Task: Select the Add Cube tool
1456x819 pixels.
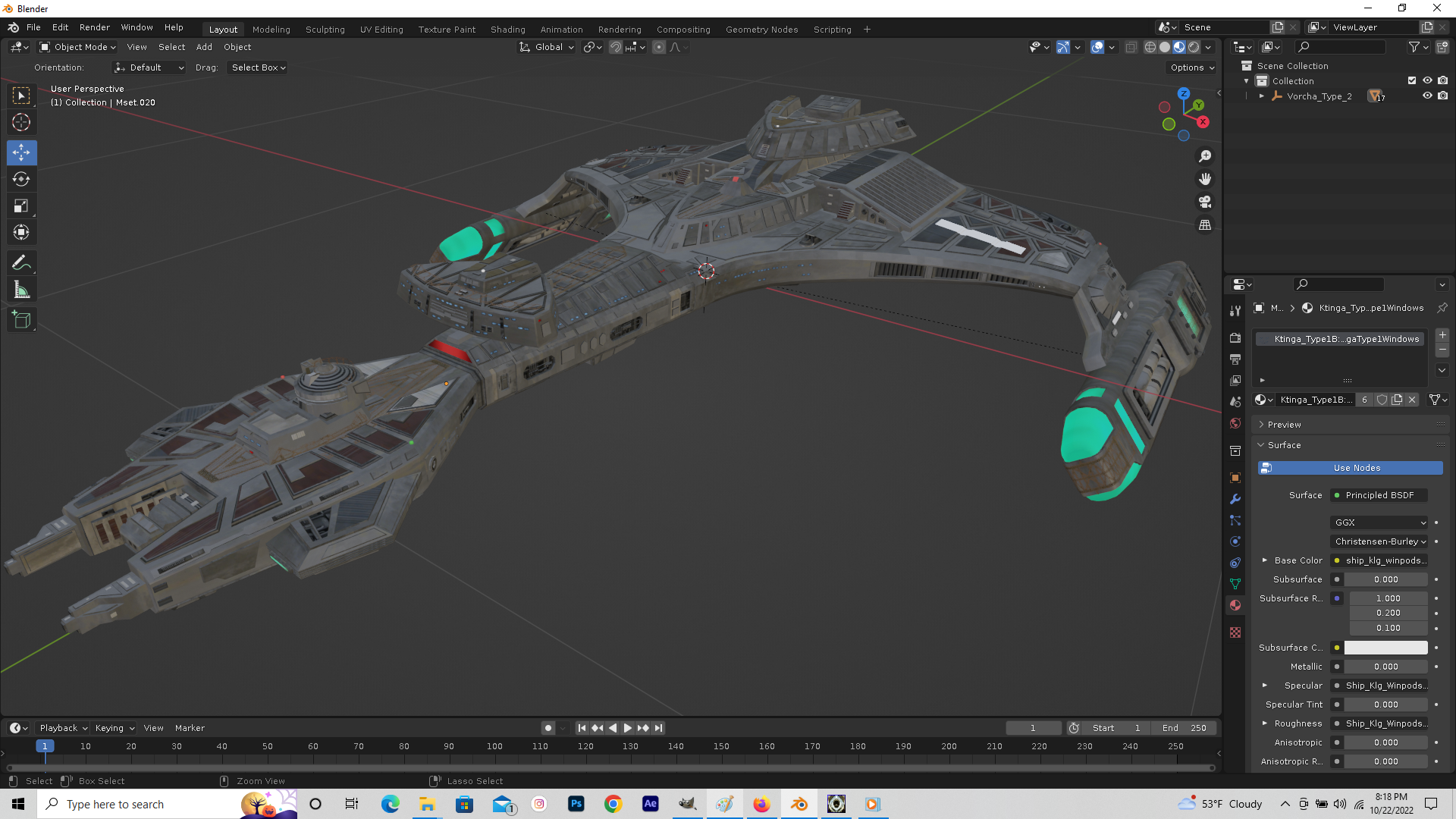Action: coord(21,320)
